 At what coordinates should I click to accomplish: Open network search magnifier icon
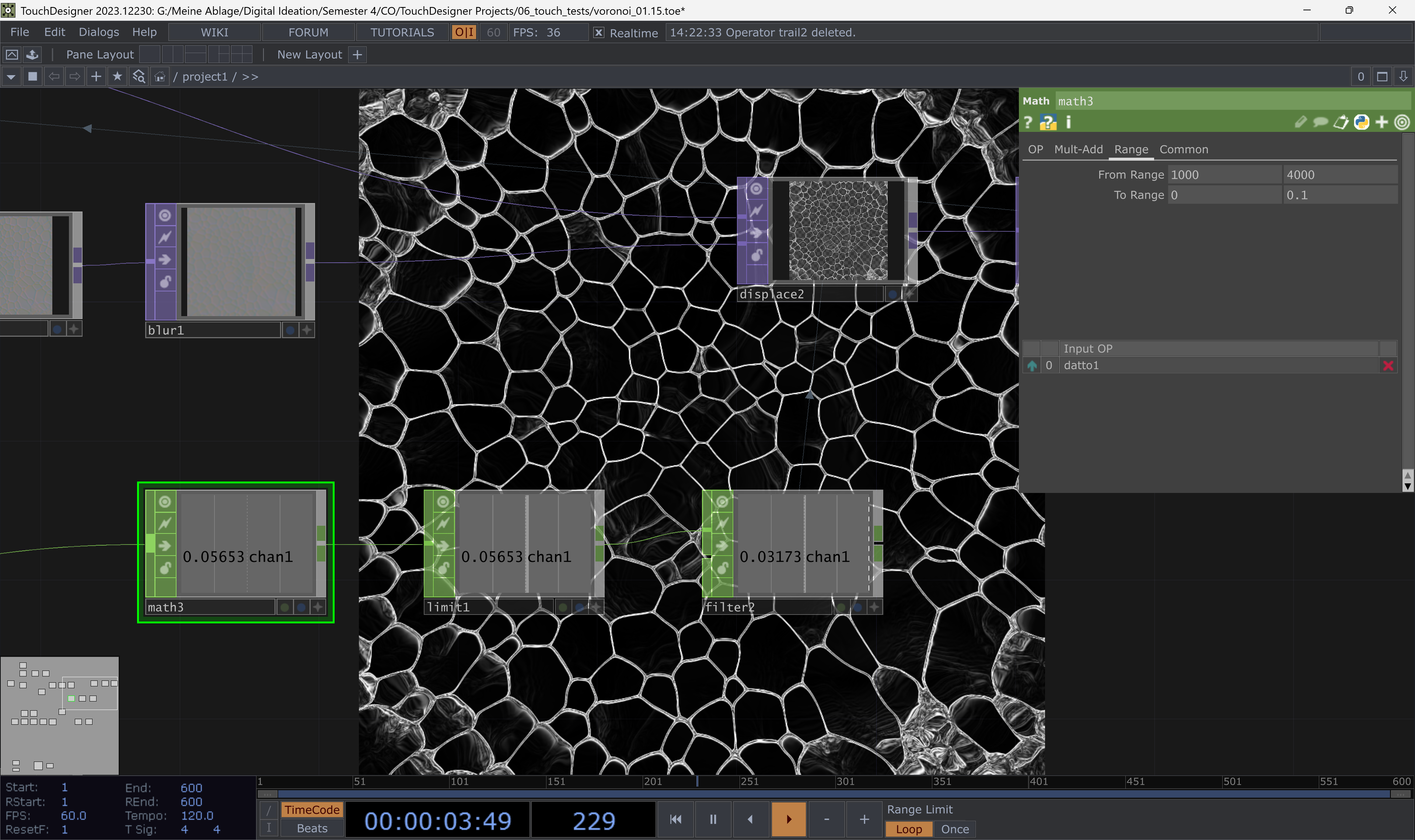point(139,76)
